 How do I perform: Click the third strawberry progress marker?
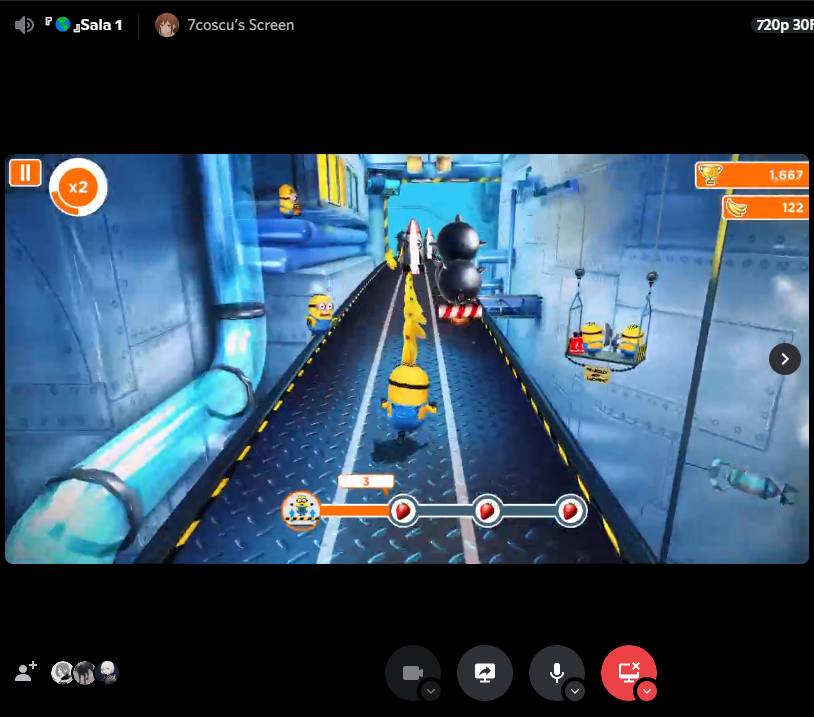coord(571,511)
